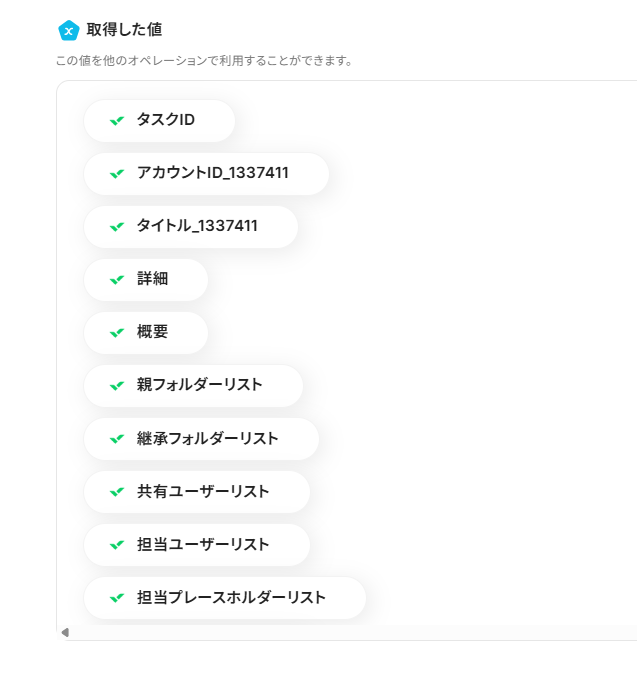
Task: Click the blue pentagon icon beside 取得した値
Action: (x=69, y=31)
